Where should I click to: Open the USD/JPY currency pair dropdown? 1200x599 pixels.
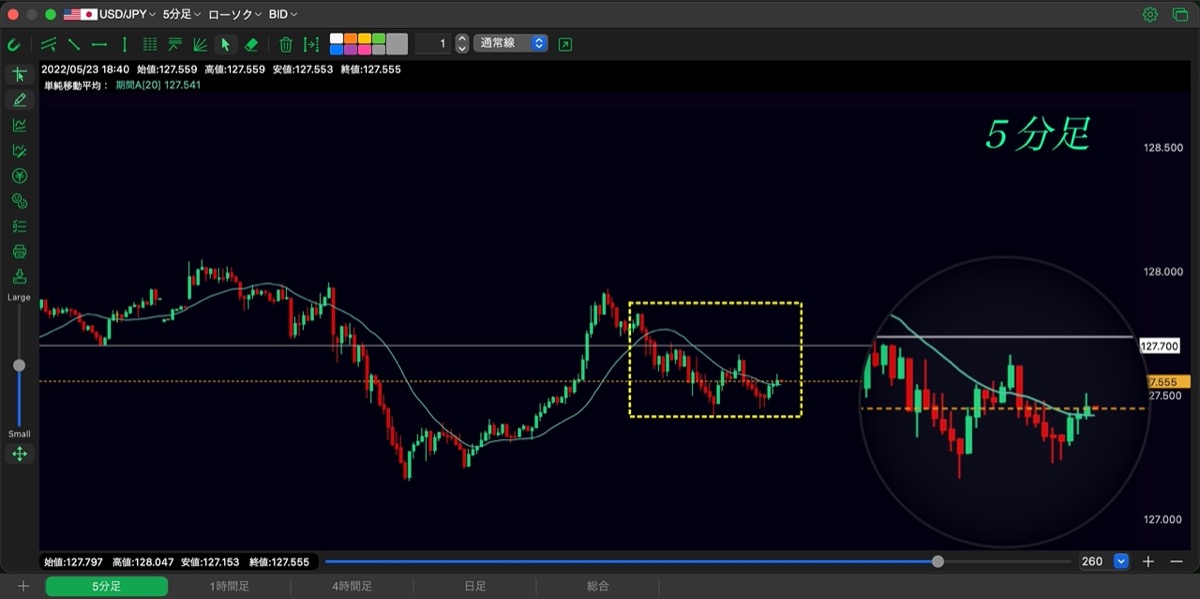coord(109,14)
